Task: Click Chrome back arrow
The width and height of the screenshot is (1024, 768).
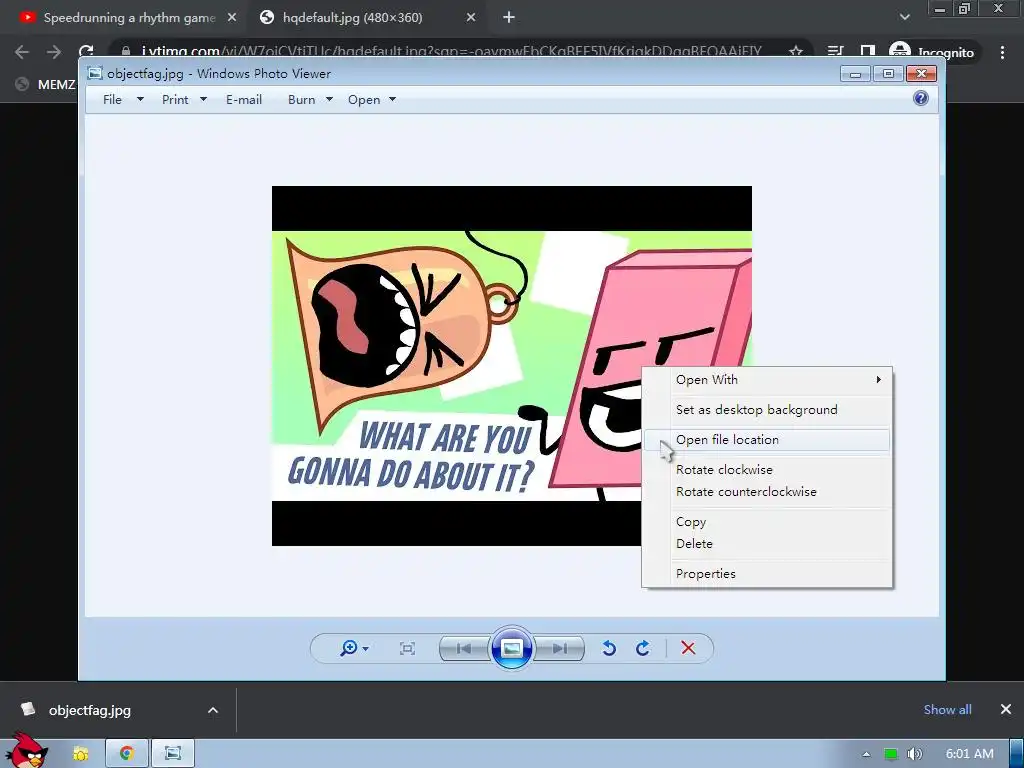Action: click(22, 52)
